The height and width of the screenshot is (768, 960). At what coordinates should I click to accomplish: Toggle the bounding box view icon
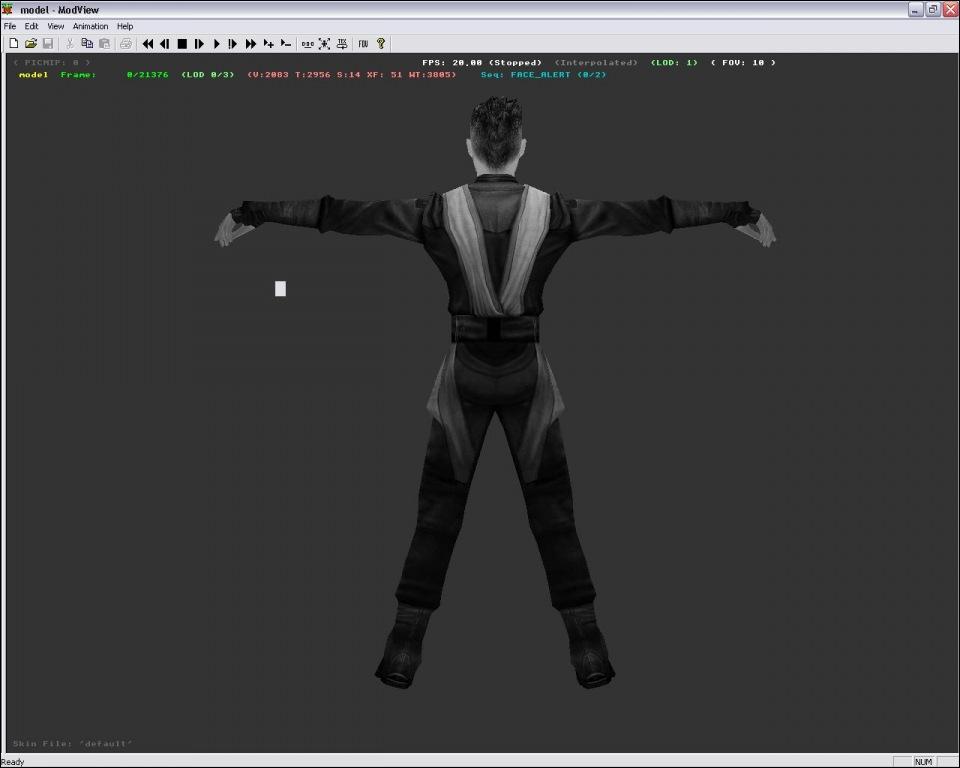(324, 44)
